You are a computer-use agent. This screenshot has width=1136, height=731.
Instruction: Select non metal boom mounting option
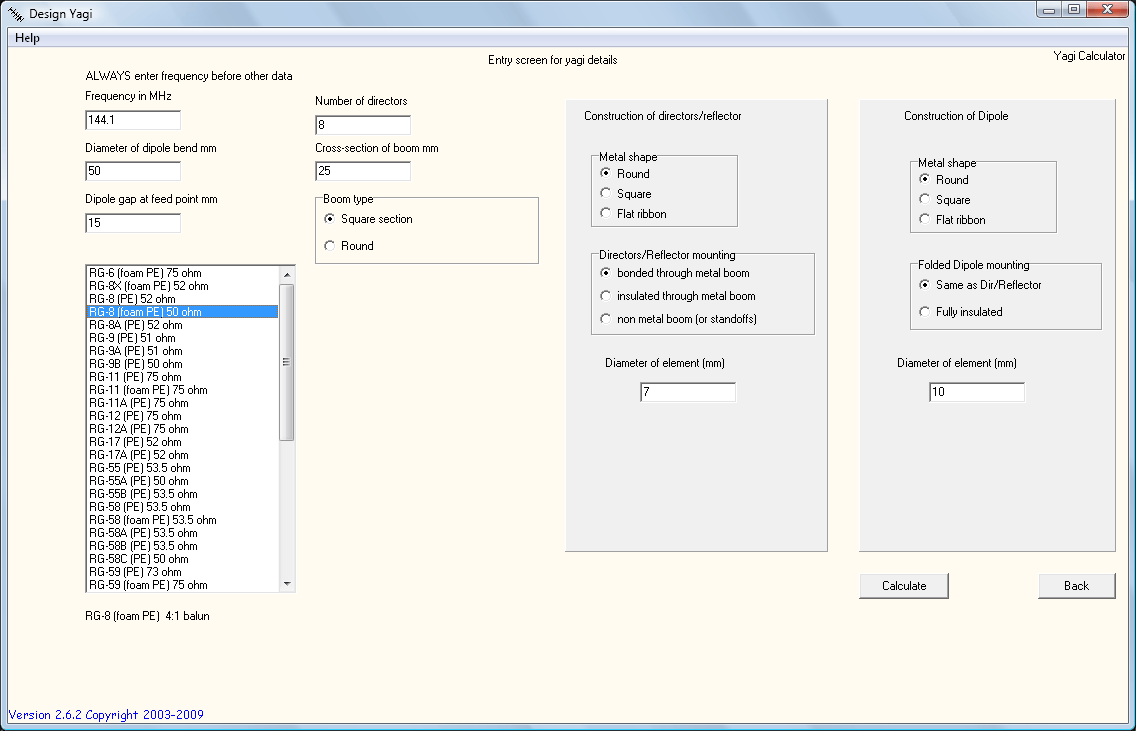[605, 319]
